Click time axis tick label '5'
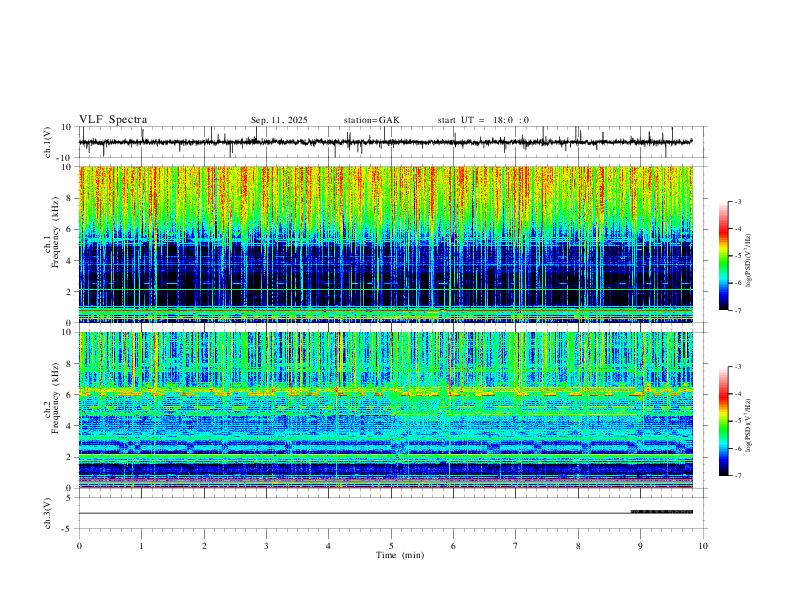This screenshot has height=612, width=792. [391, 546]
